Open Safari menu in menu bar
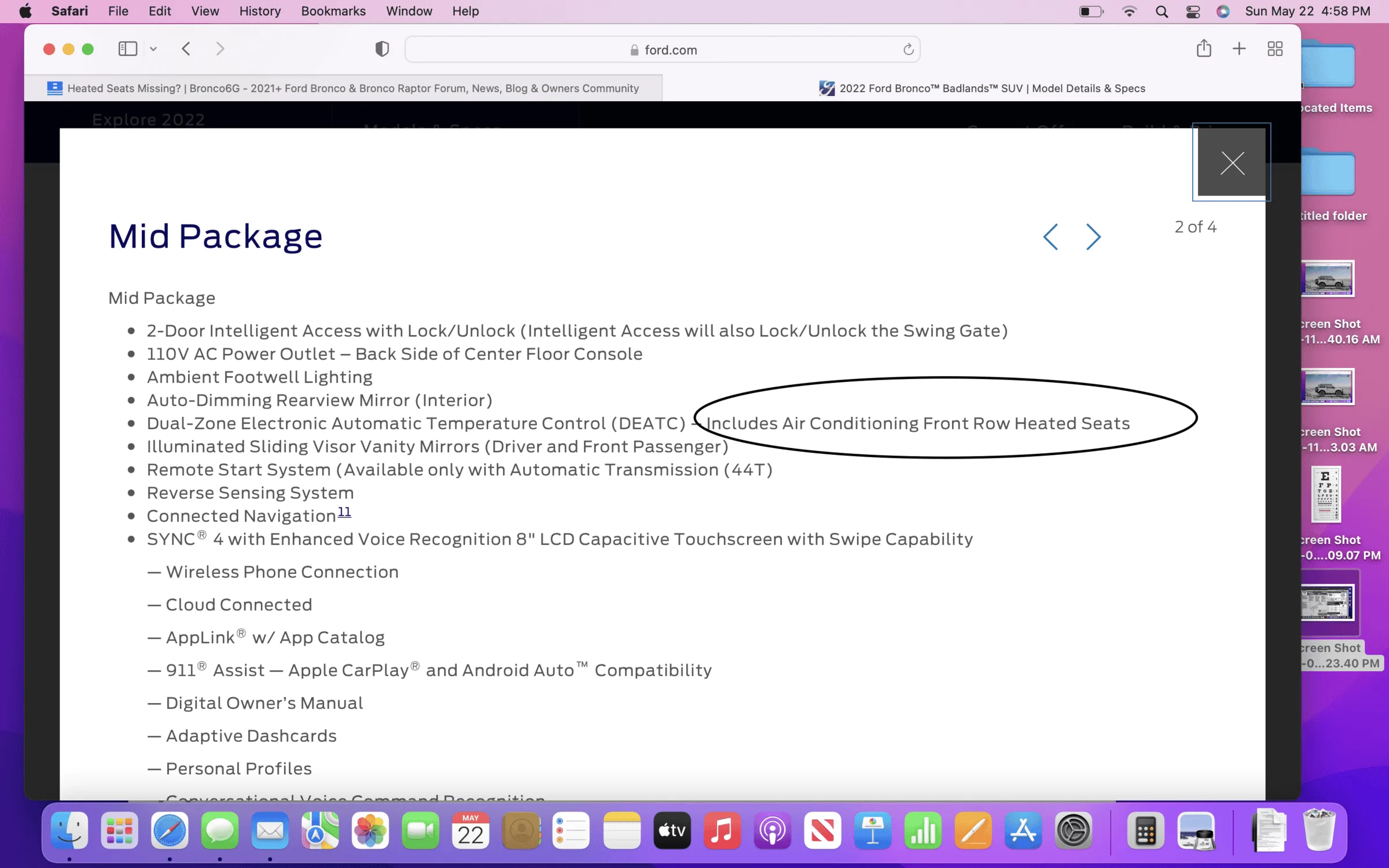The image size is (1389, 868). coord(69,11)
